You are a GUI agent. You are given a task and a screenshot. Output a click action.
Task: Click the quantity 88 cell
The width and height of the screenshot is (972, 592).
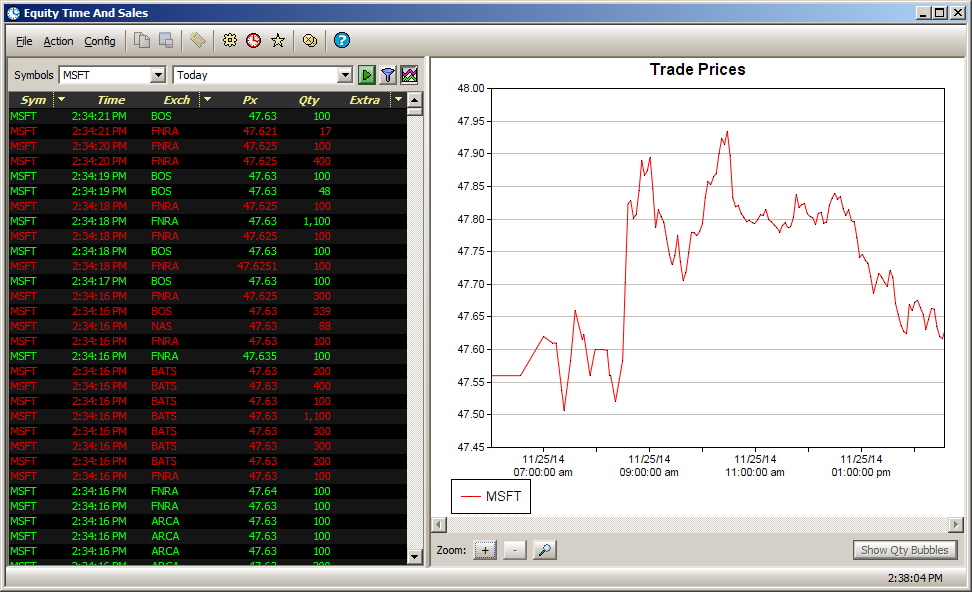[x=325, y=326]
